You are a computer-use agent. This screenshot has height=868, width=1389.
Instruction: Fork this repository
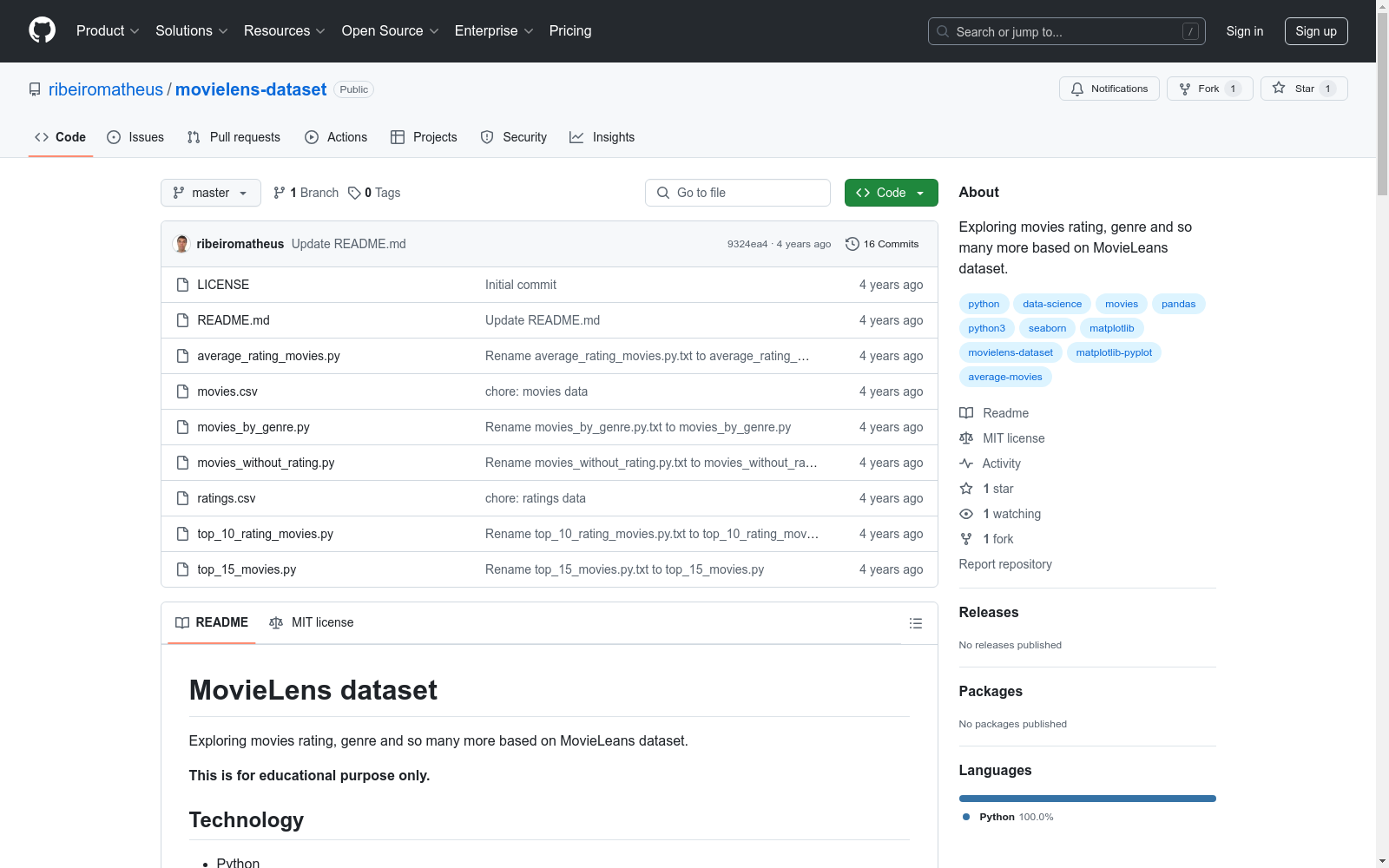(x=1209, y=89)
